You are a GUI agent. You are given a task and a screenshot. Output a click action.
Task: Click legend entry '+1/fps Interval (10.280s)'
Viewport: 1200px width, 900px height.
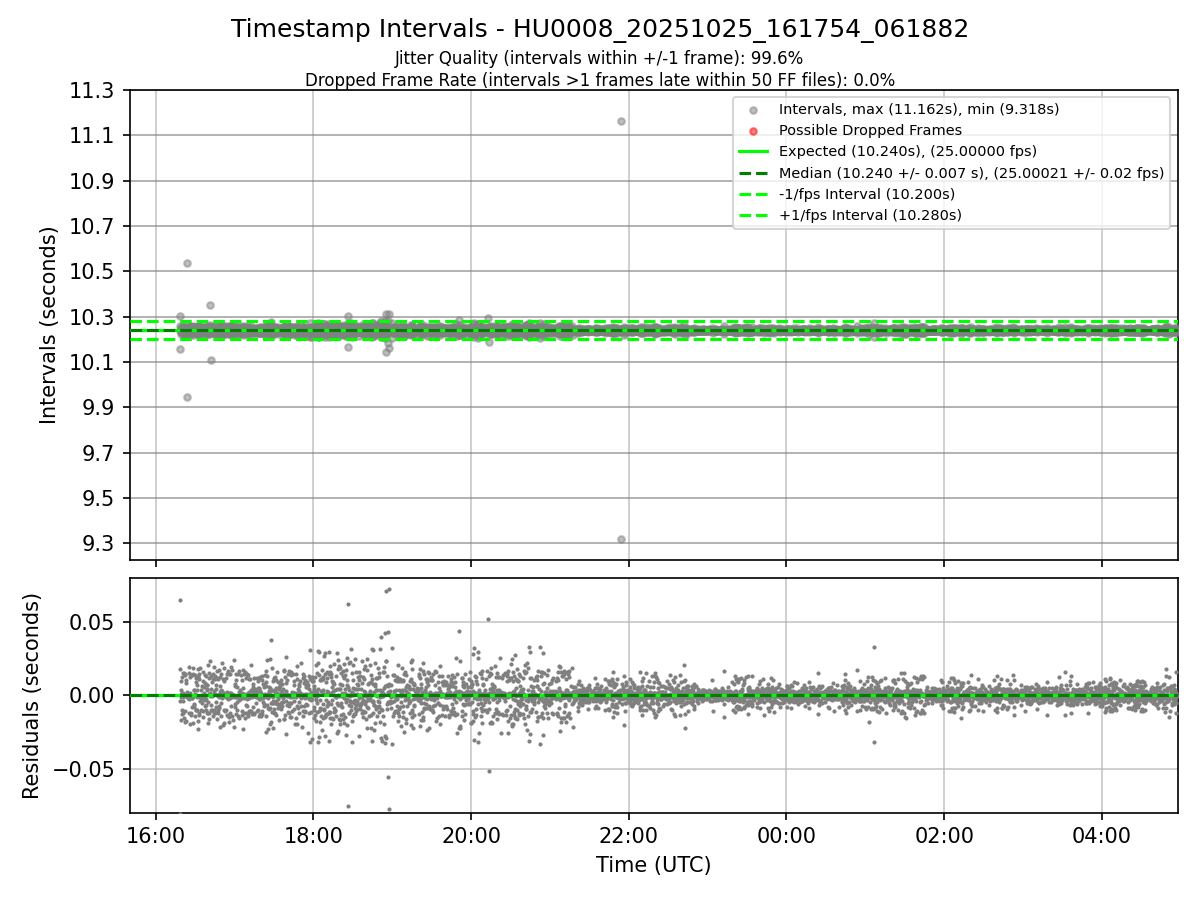click(870, 215)
